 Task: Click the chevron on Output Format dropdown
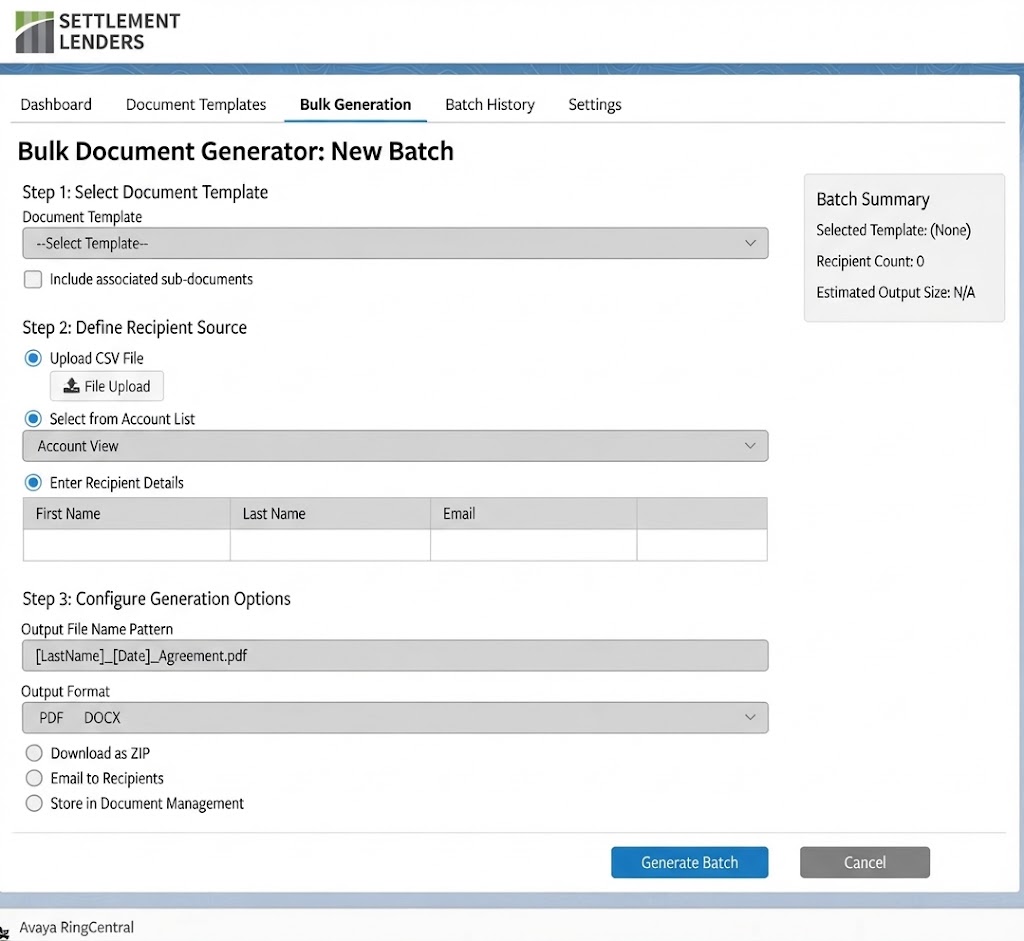pyautogui.click(x=750, y=717)
